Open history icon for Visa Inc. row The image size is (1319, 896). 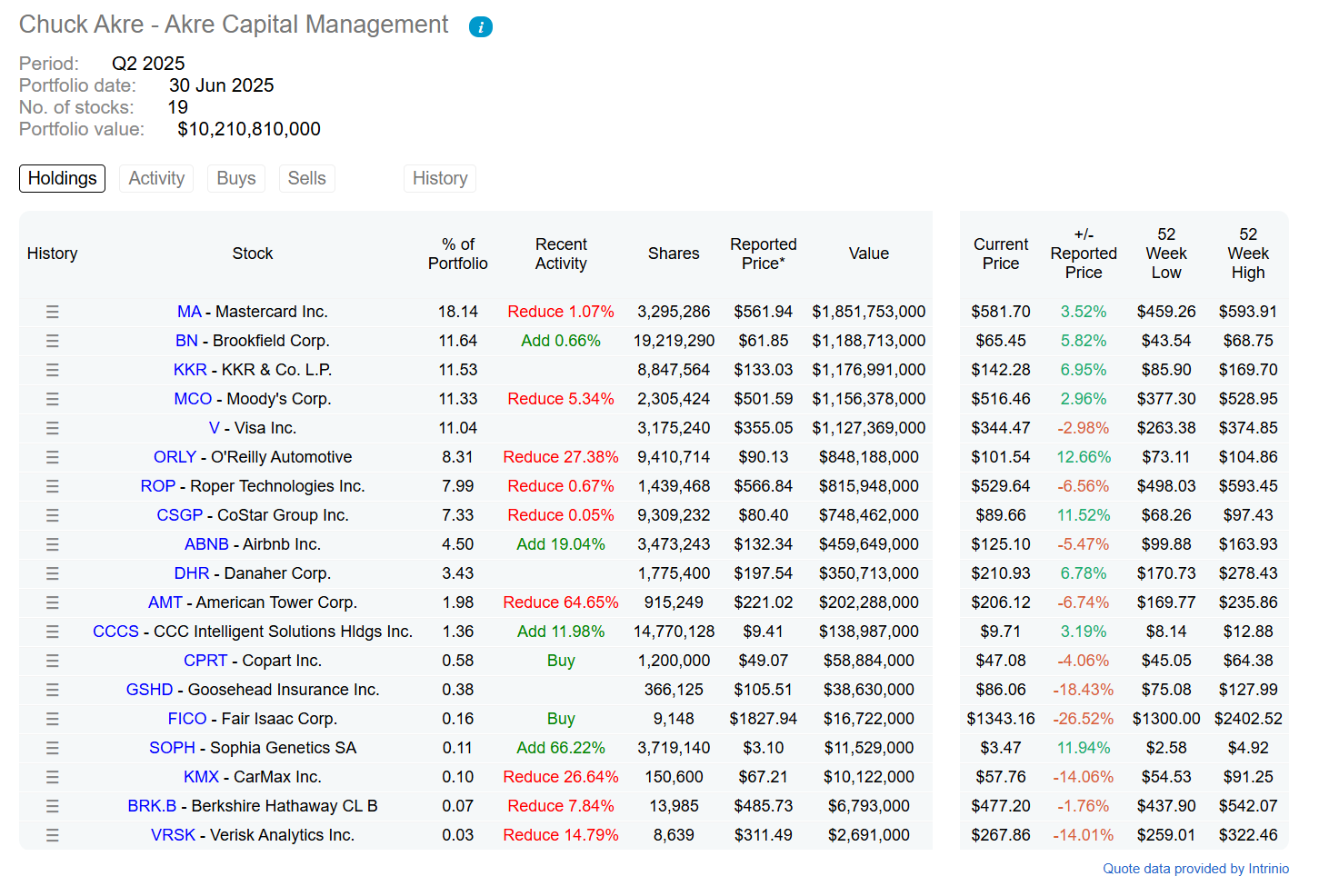[x=53, y=428]
